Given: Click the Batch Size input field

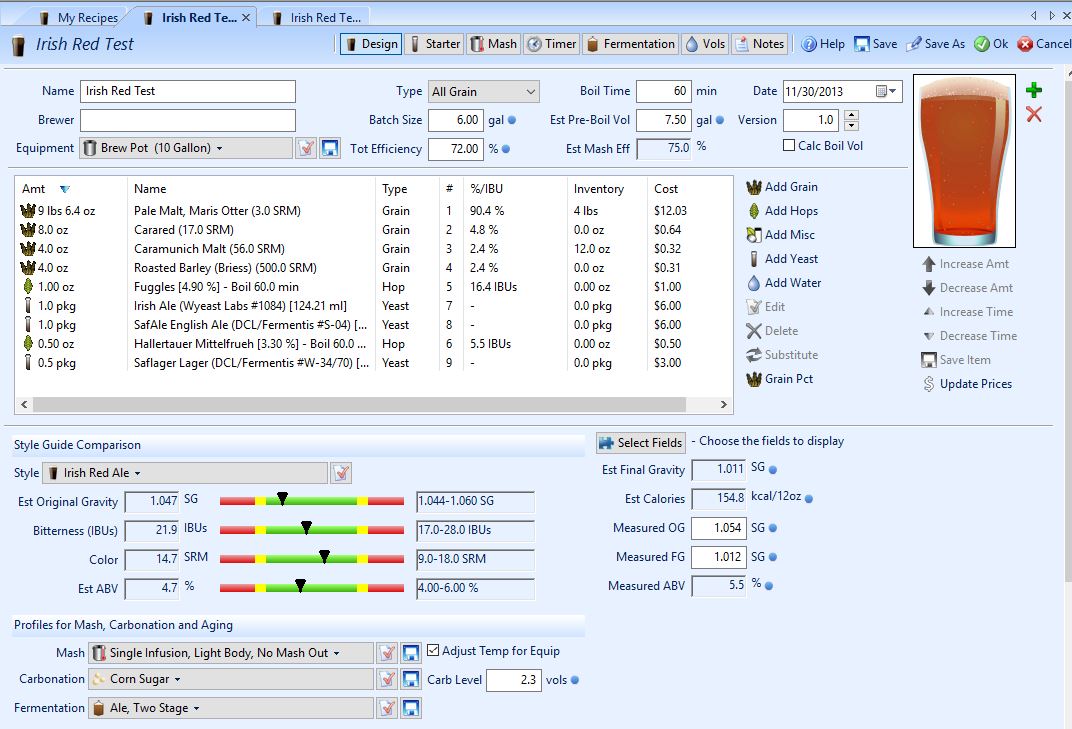Looking at the screenshot, I should [x=455, y=120].
